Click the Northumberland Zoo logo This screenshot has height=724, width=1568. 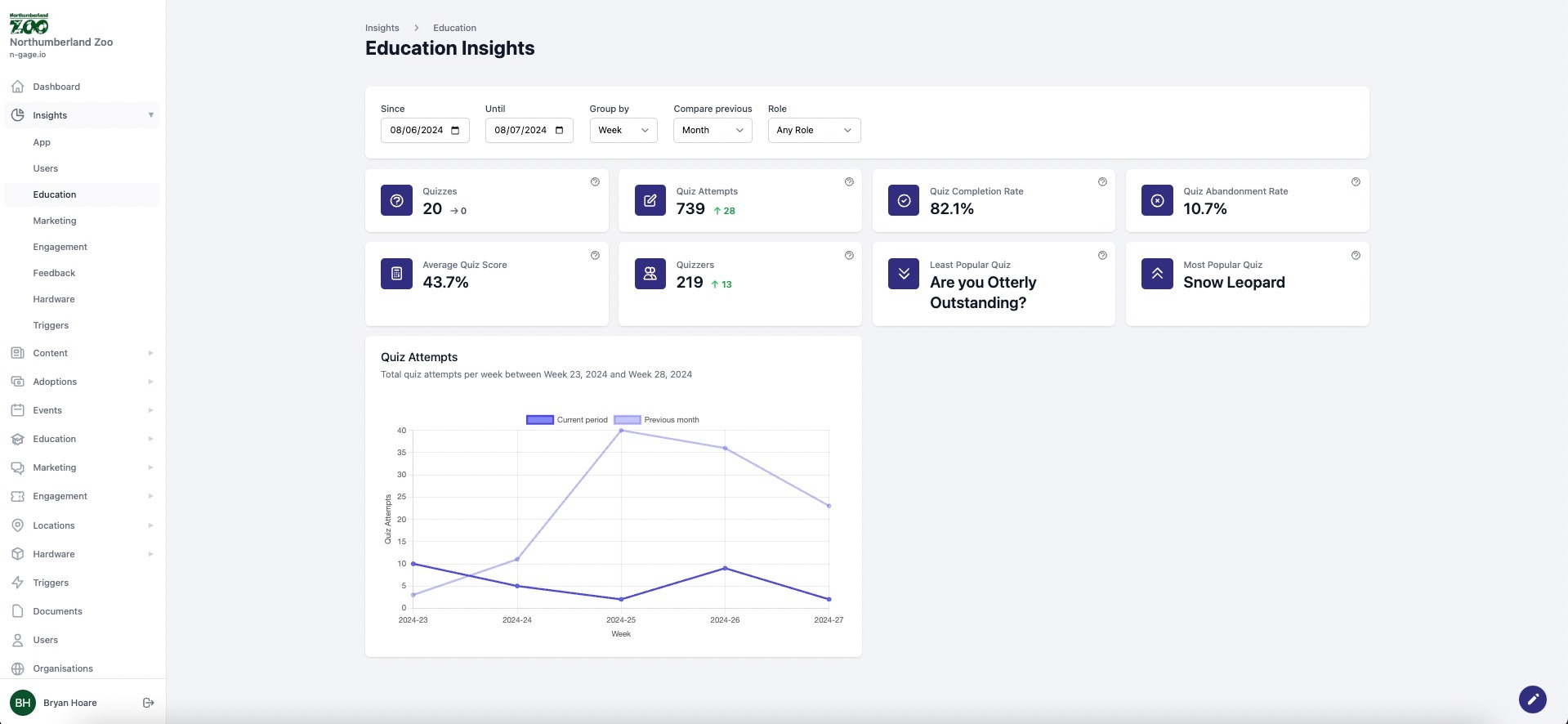(29, 25)
